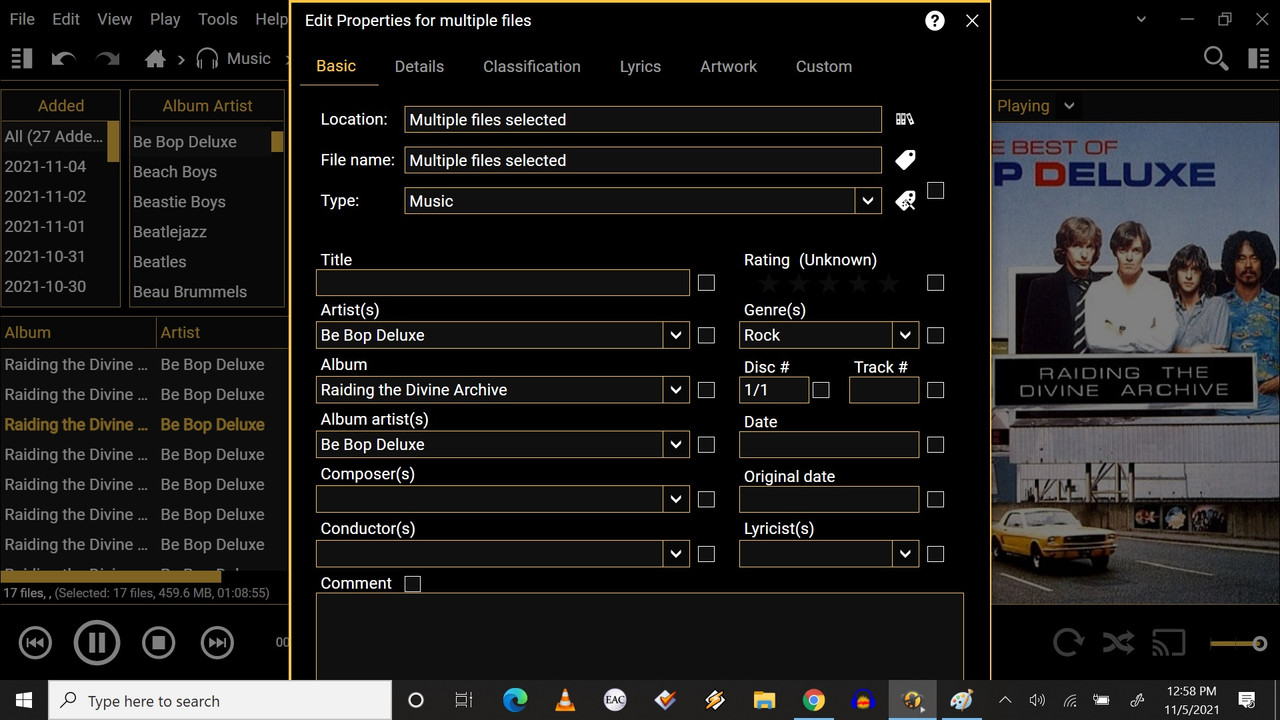This screenshot has width=1280, height=720.
Task: Open File Explorer from taskbar
Action: 764,700
